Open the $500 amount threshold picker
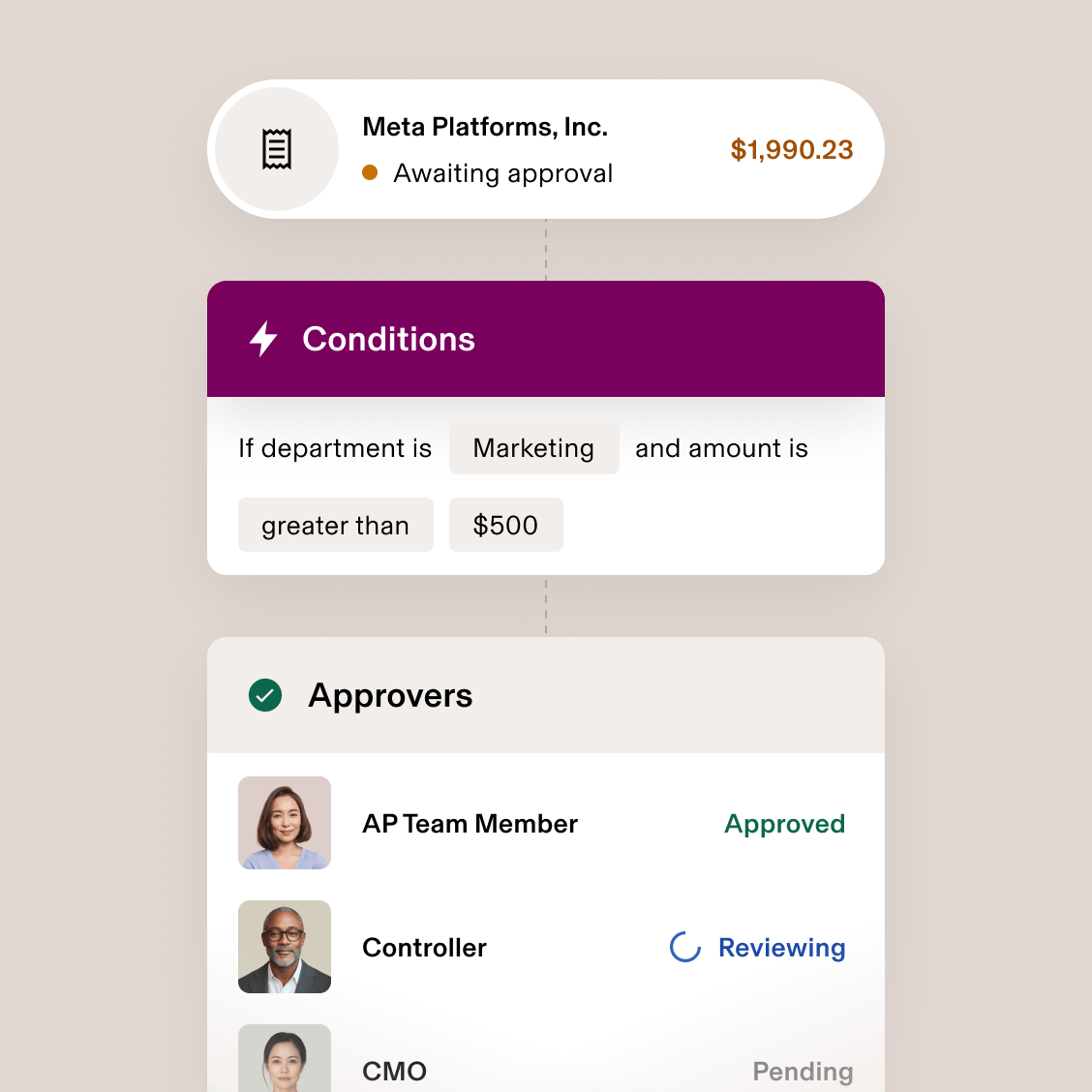The image size is (1092, 1092). click(505, 525)
